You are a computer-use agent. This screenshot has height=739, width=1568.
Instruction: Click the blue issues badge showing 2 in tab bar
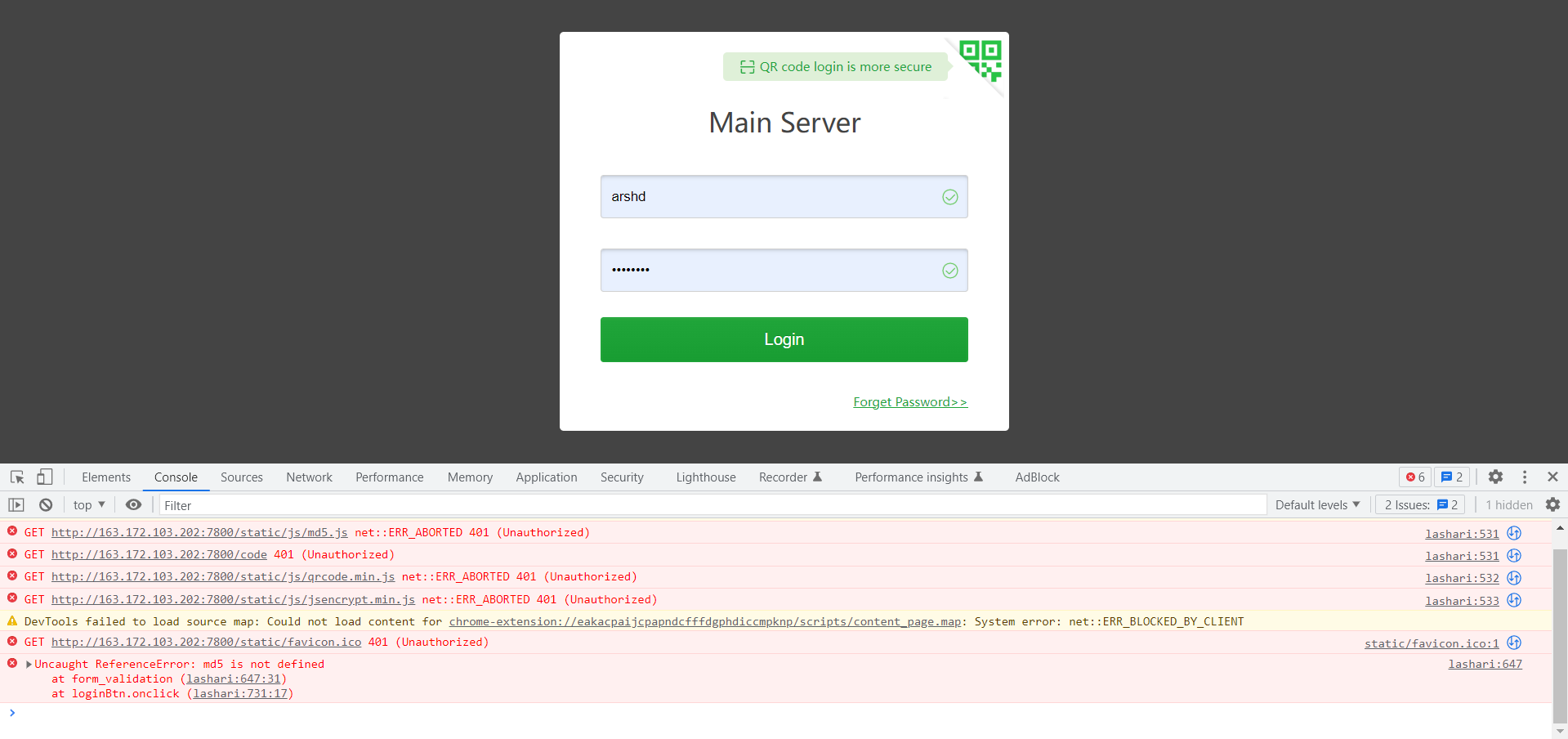coord(1452,477)
